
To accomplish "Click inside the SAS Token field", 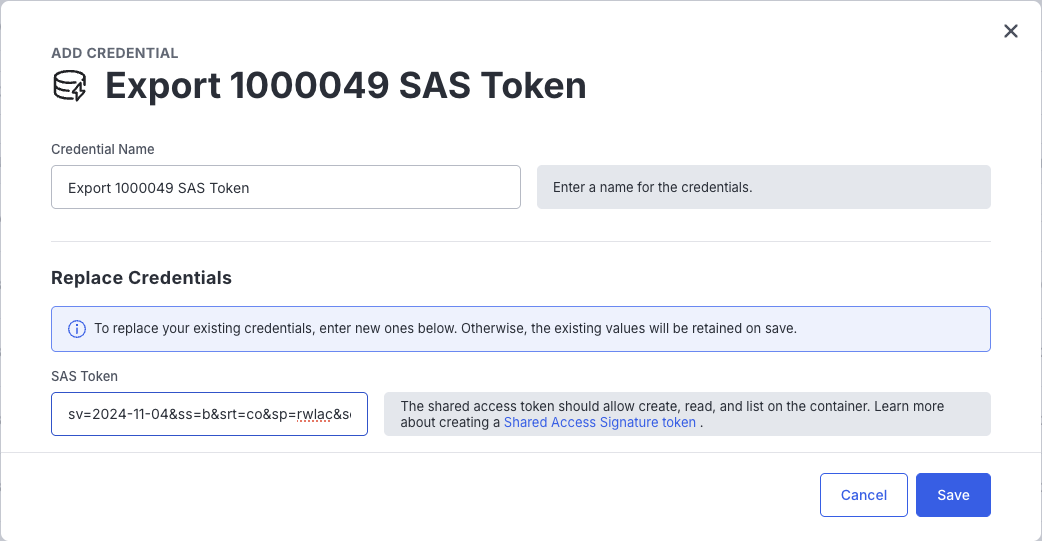I will (x=209, y=414).
